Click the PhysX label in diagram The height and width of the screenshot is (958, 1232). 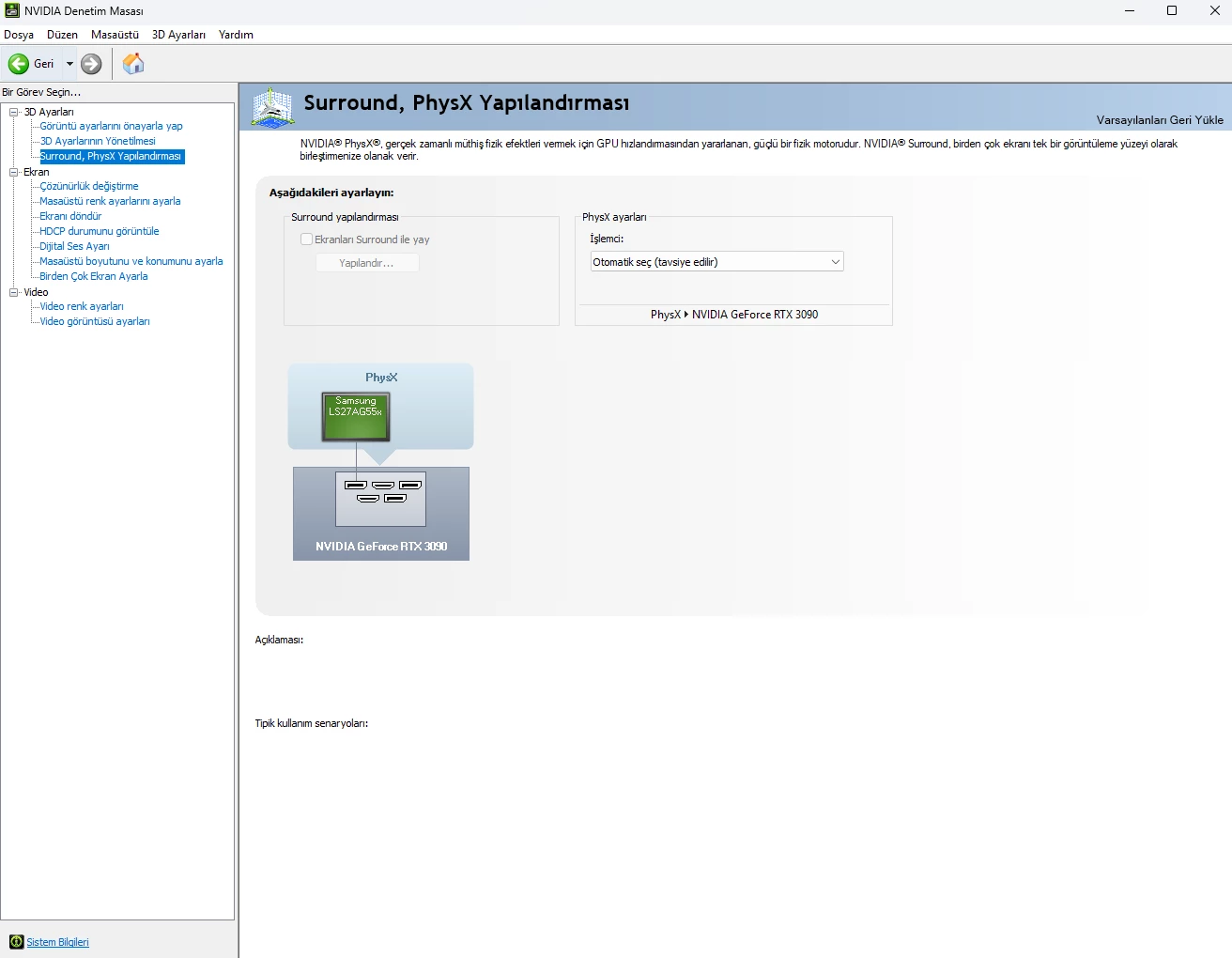(381, 378)
